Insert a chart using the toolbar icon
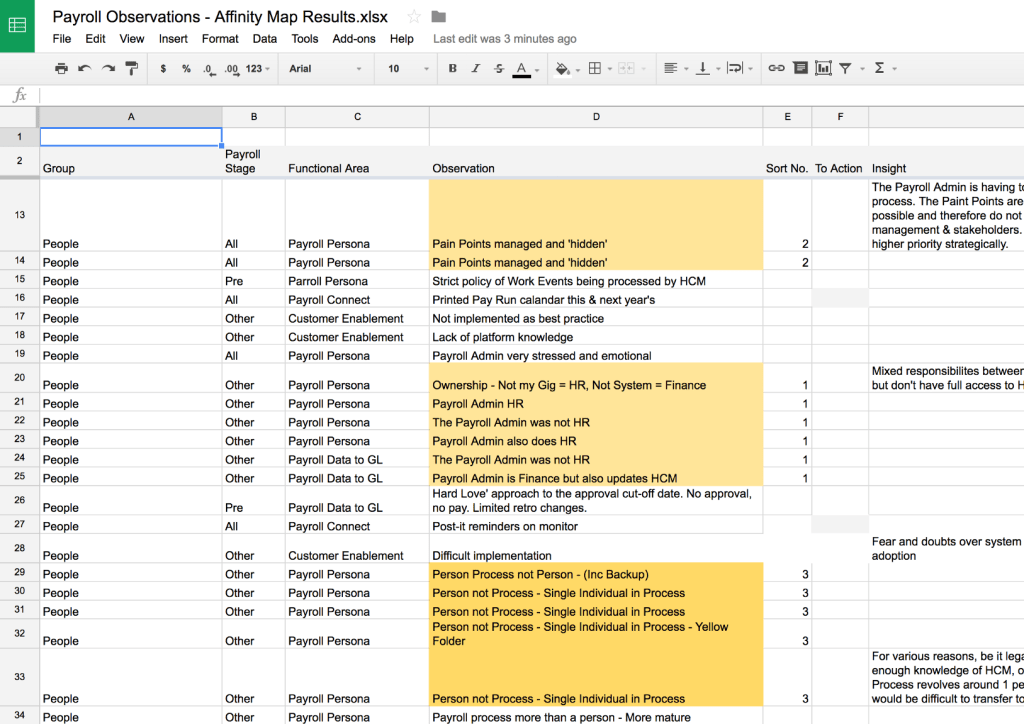This screenshot has height=724, width=1024. pos(823,69)
